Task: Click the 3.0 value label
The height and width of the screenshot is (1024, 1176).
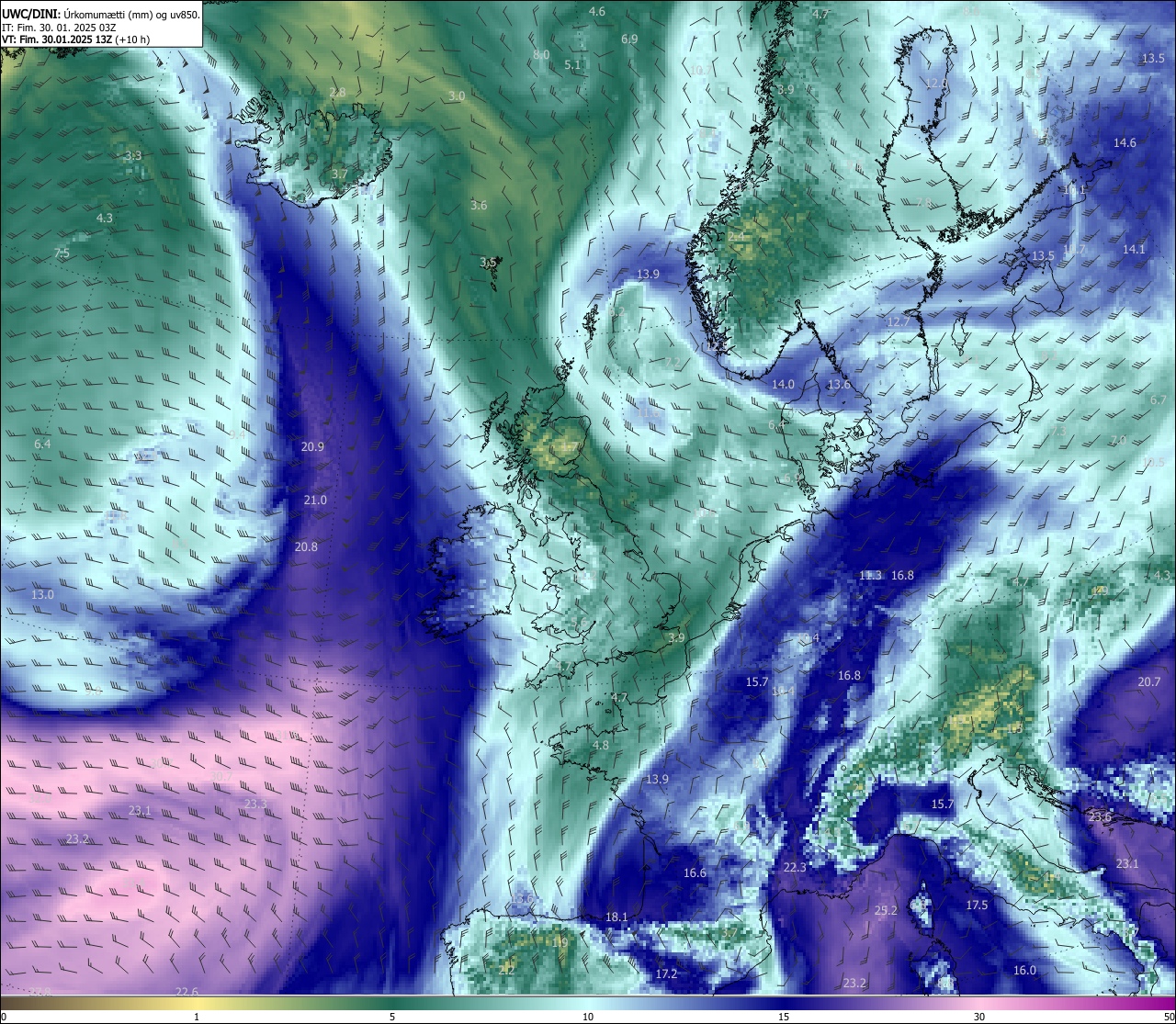Action: pos(457,96)
